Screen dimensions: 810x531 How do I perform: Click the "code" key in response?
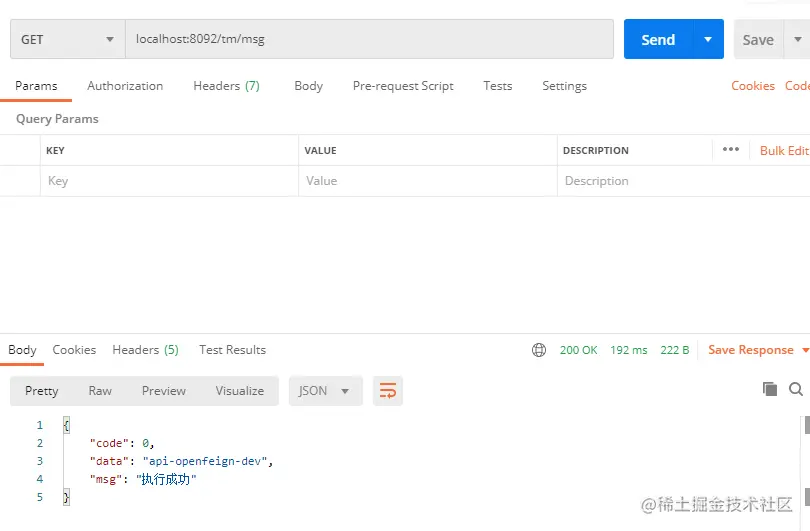(x=109, y=443)
